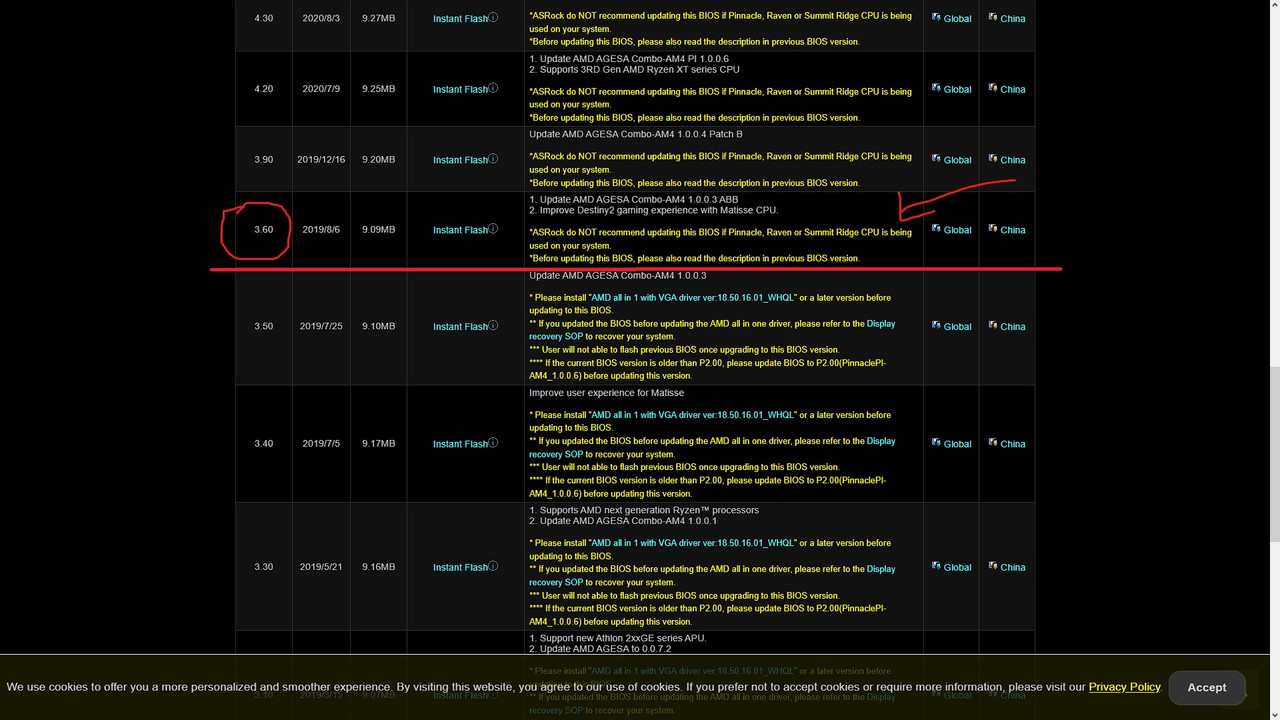Click info icon beside Instant Flash, row 3.30
Screen dimensions: 1280x720
click(493, 566)
